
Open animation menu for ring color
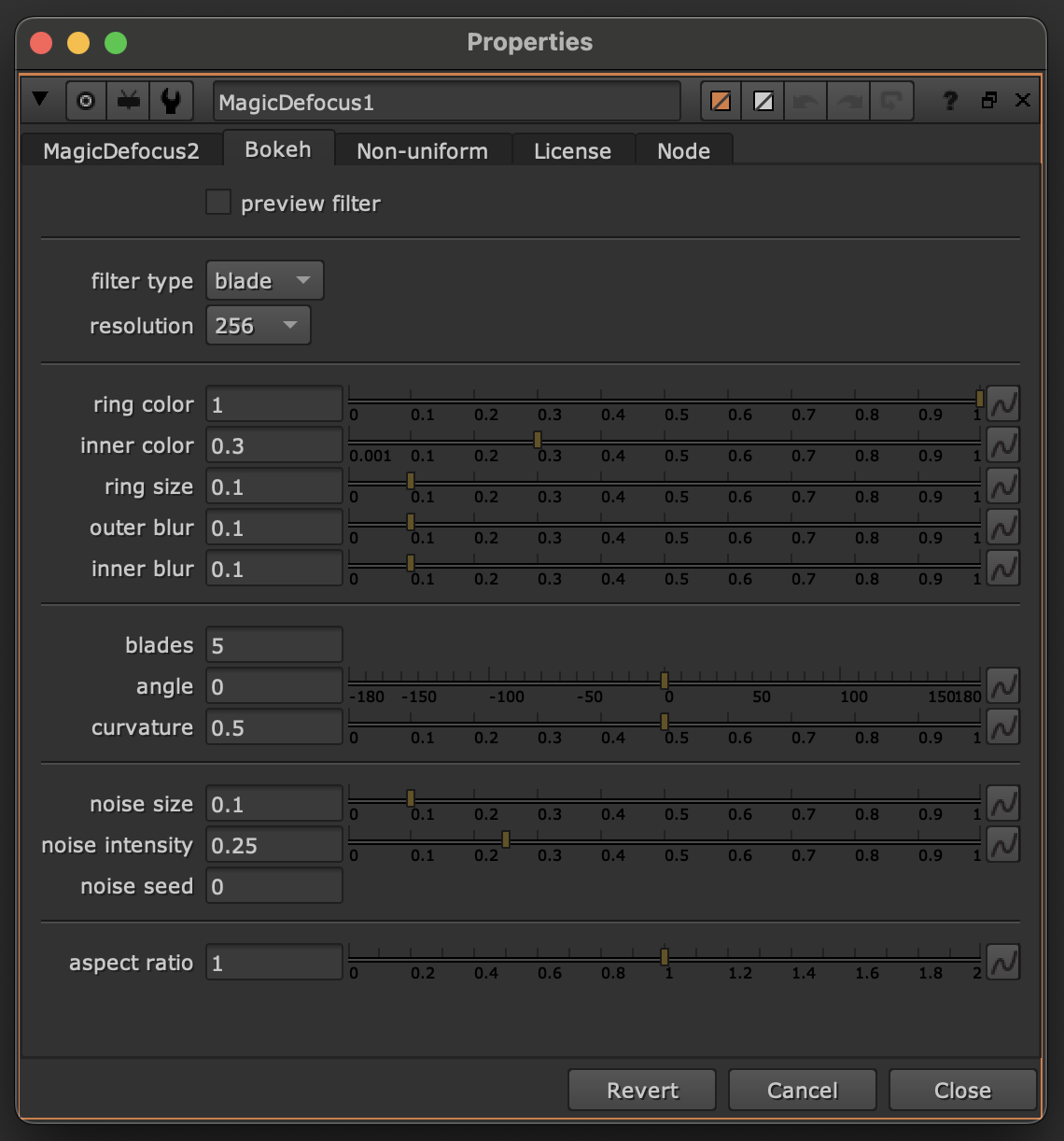1003,404
